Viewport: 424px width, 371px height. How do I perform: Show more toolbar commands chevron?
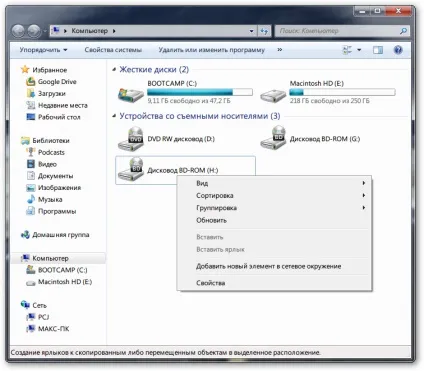point(280,50)
